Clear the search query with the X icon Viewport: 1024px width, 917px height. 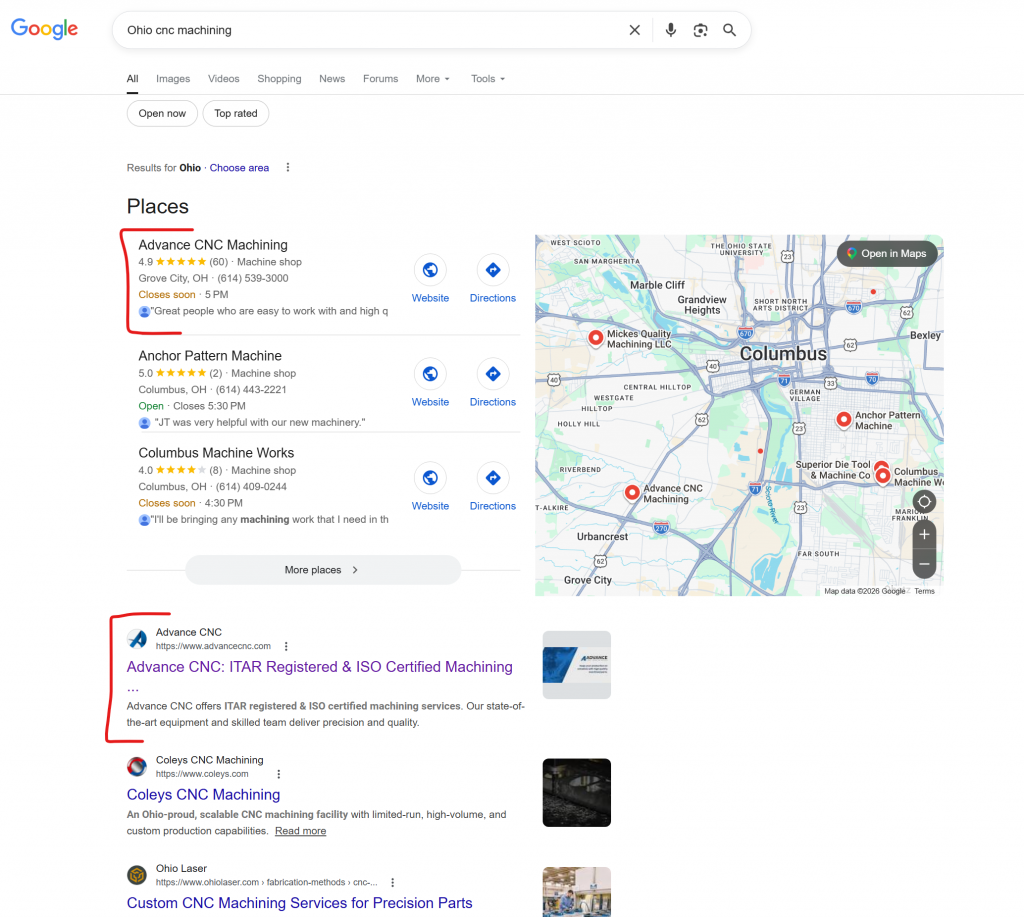click(x=635, y=30)
